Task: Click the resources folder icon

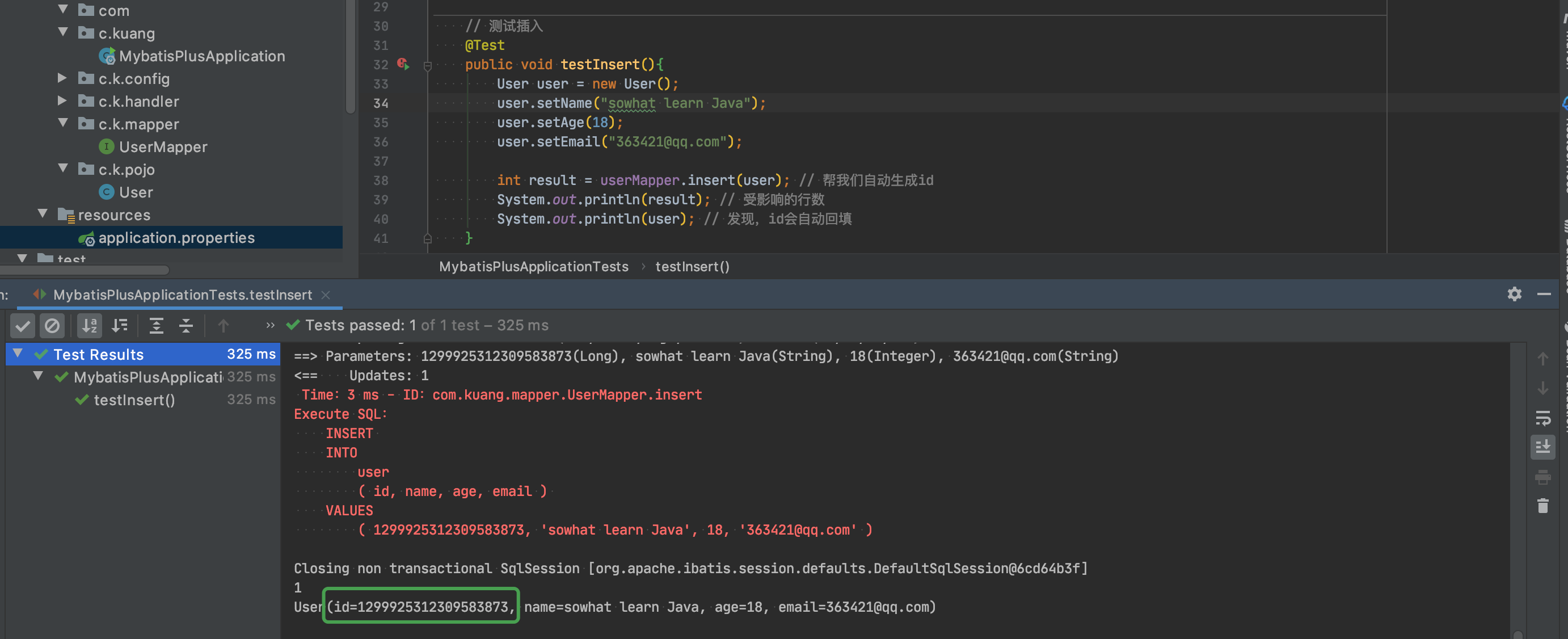Action: 66,215
